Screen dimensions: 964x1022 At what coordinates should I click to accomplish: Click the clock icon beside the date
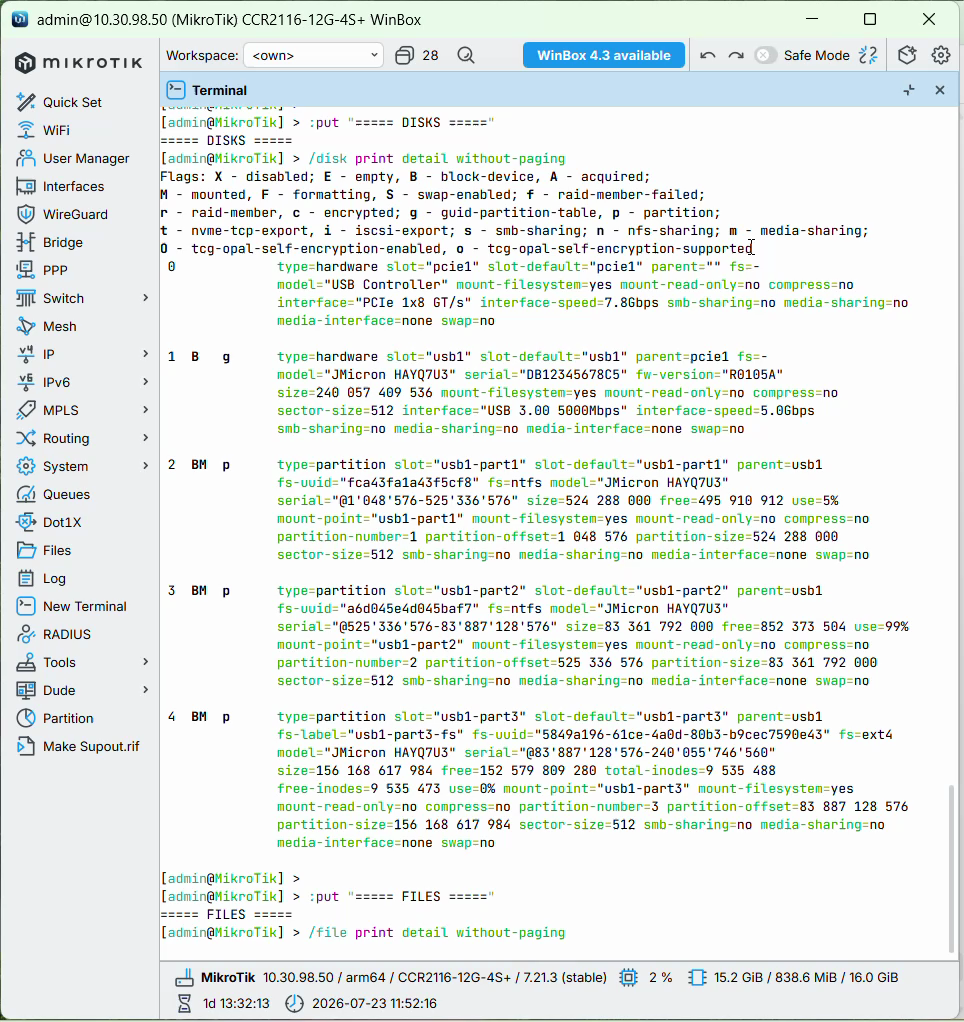pyautogui.click(x=295, y=1003)
